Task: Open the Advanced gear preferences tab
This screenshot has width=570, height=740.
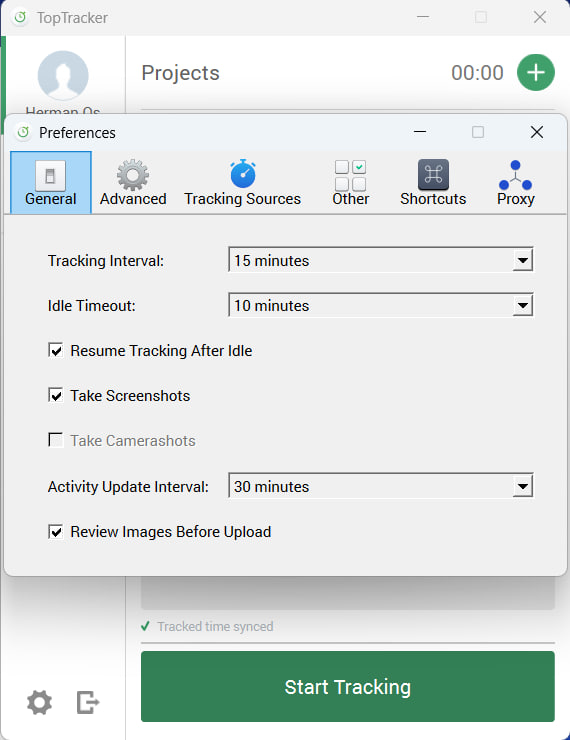Action: pyautogui.click(x=133, y=183)
